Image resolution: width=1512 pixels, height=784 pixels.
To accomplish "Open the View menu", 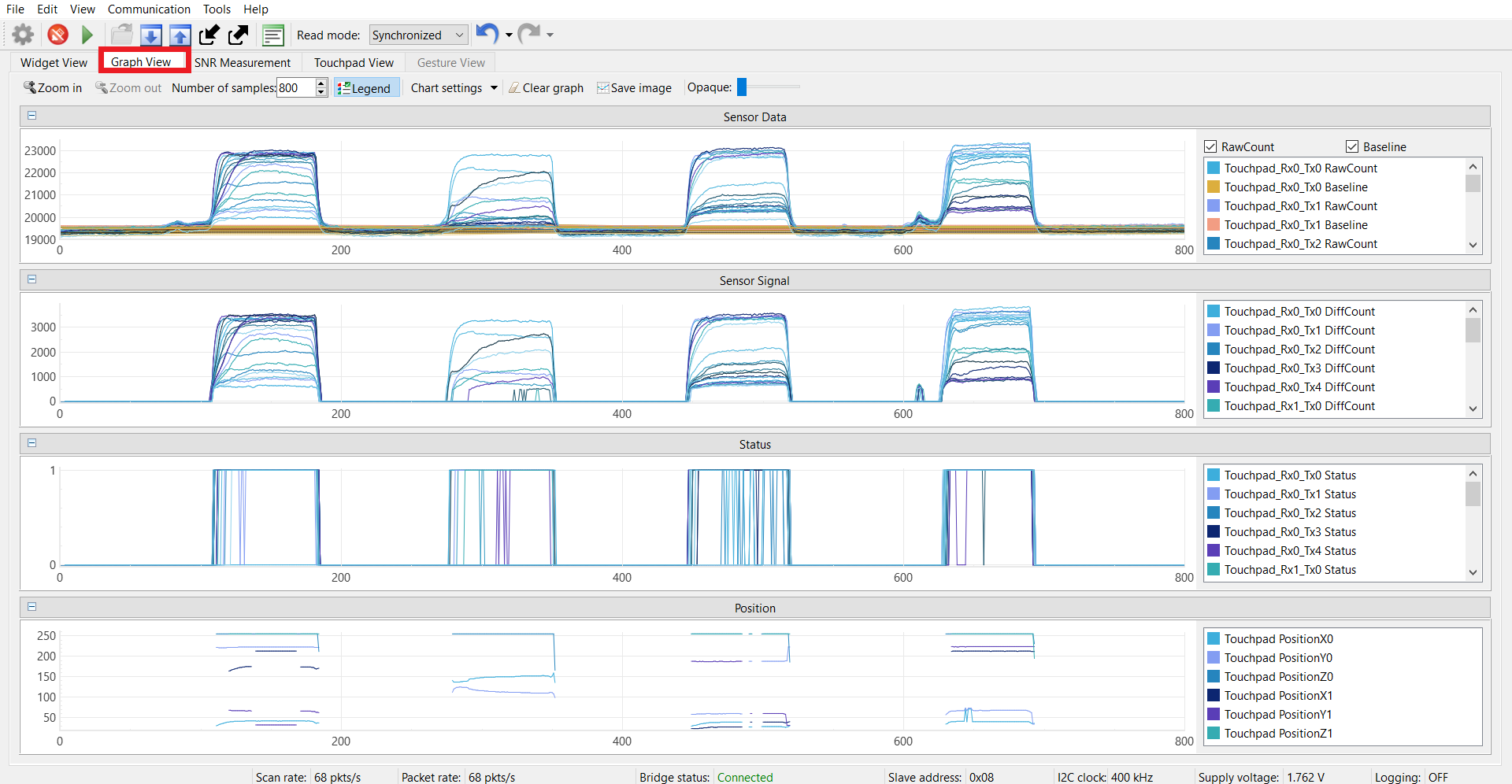I will 82,9.
